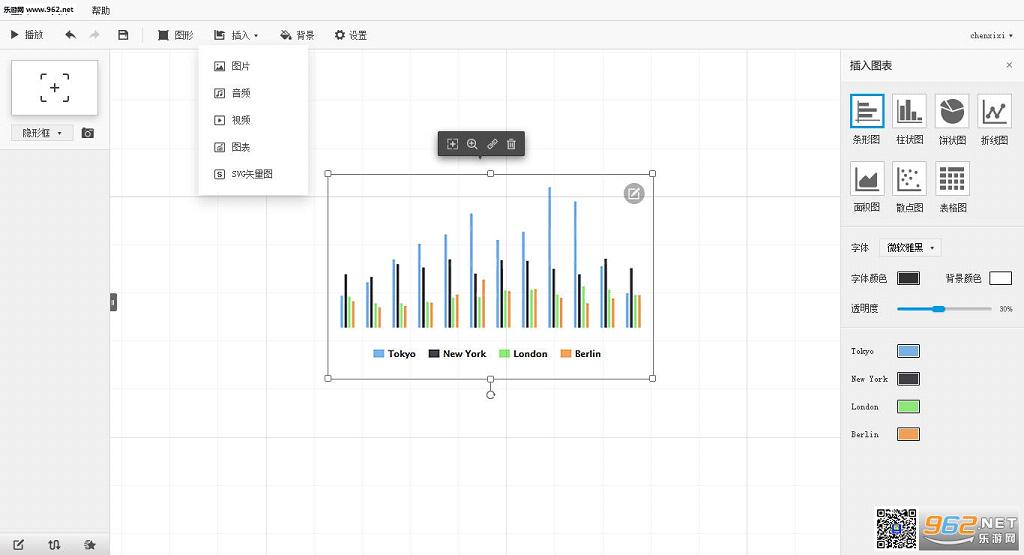Screen dimensions: 1024x555
Task: Undo the last action
Action: (71, 35)
